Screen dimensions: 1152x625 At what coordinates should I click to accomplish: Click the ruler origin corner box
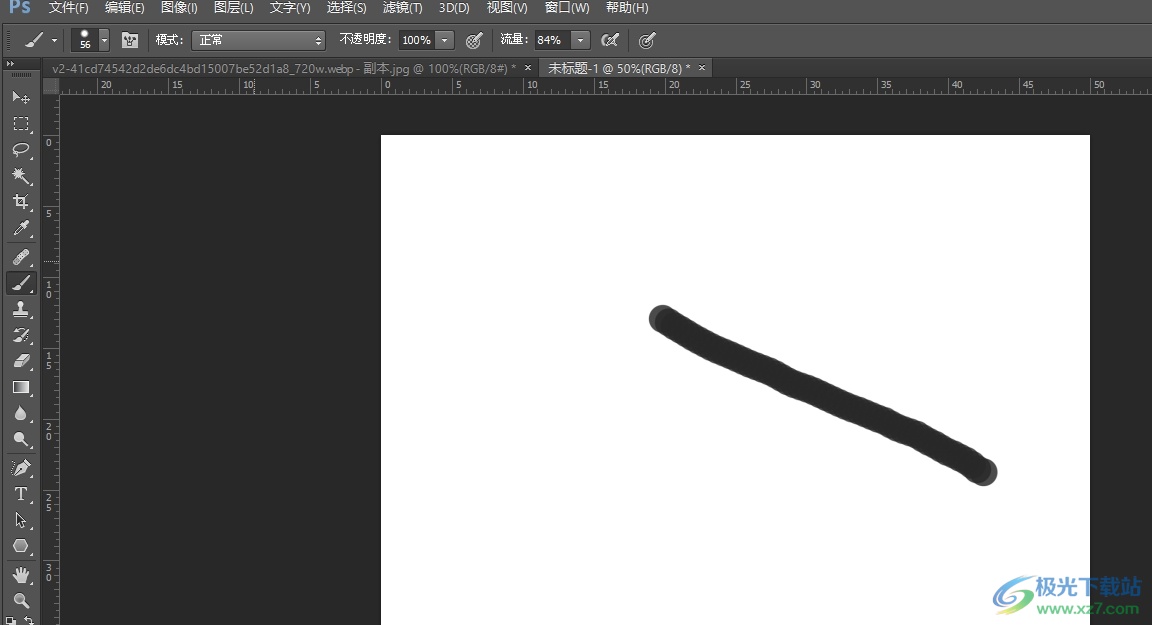click(51, 86)
